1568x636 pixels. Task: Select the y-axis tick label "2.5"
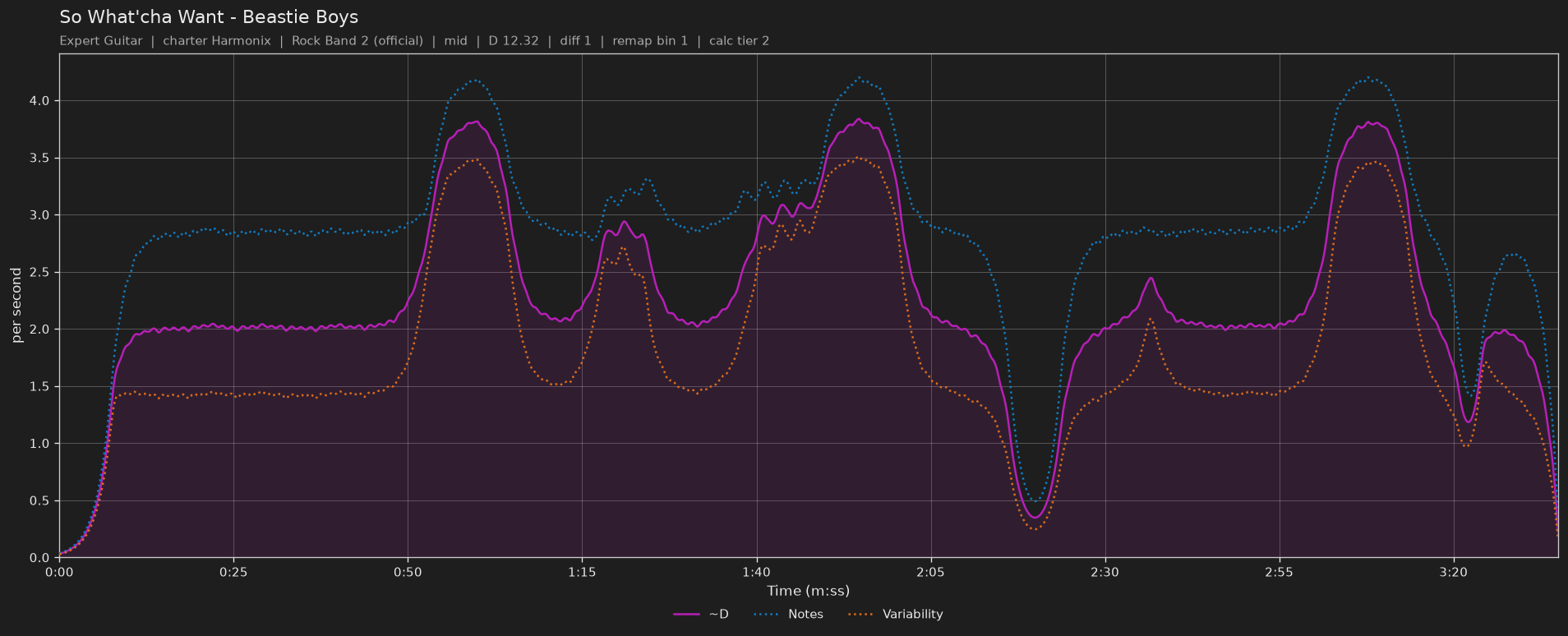[39, 273]
